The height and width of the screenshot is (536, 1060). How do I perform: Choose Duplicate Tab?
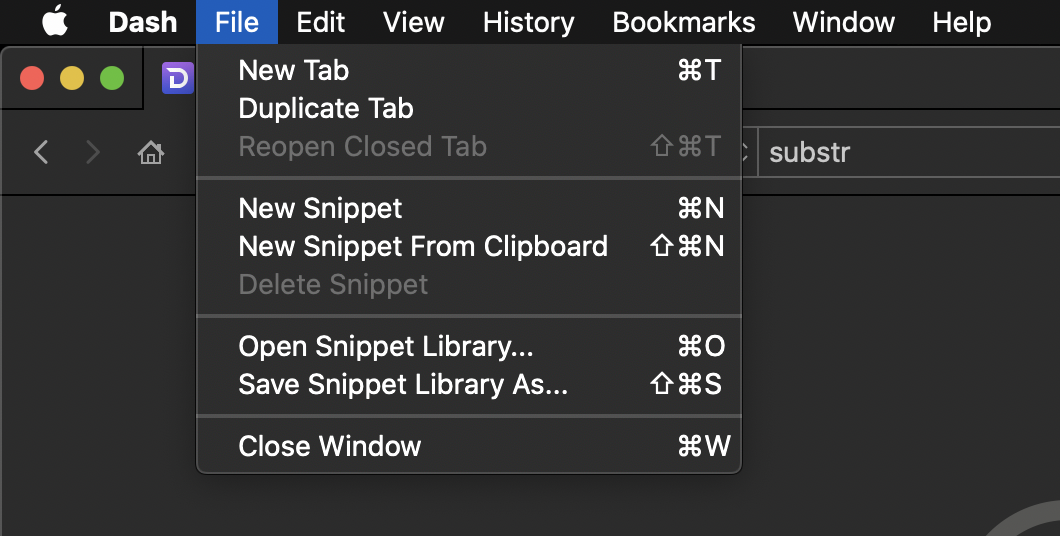[x=326, y=108]
